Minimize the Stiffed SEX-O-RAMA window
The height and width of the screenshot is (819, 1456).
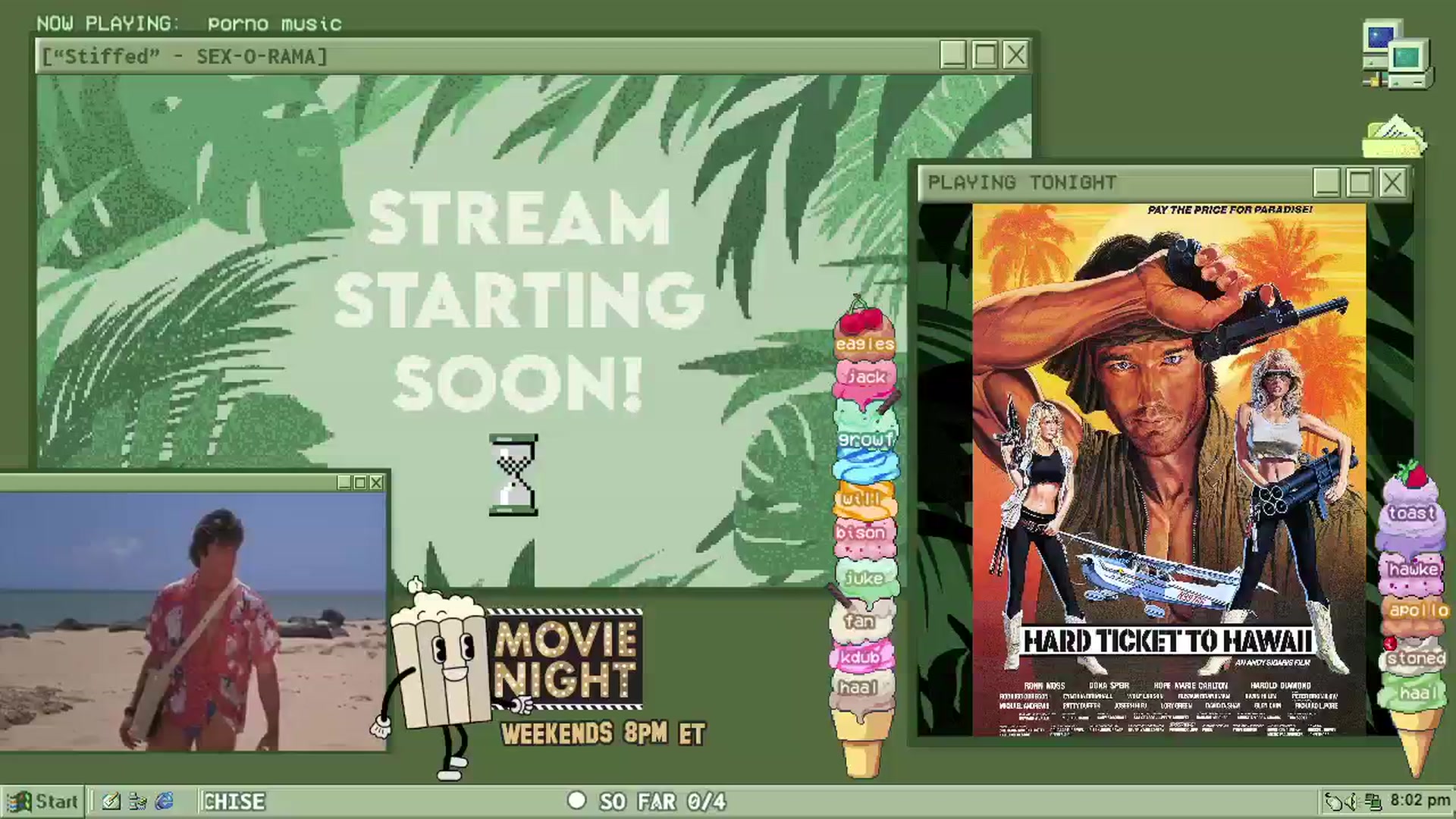(953, 55)
